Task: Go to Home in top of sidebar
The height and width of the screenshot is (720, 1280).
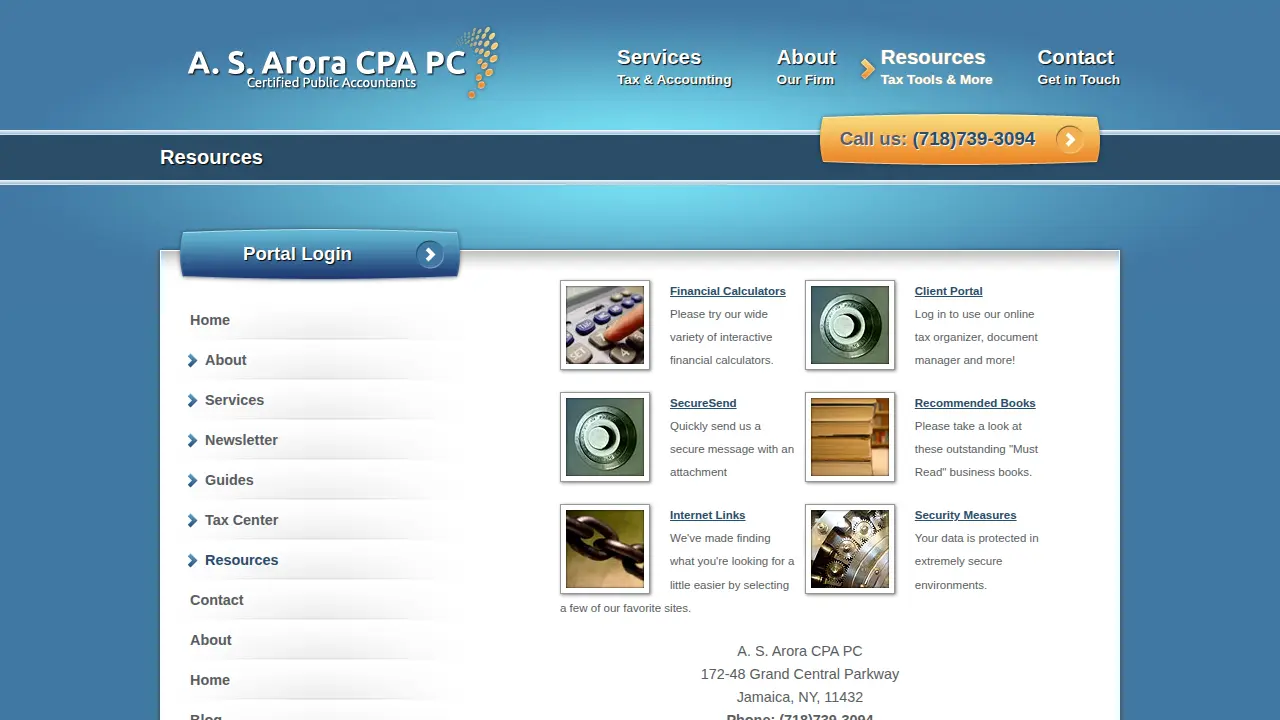Action: (210, 320)
